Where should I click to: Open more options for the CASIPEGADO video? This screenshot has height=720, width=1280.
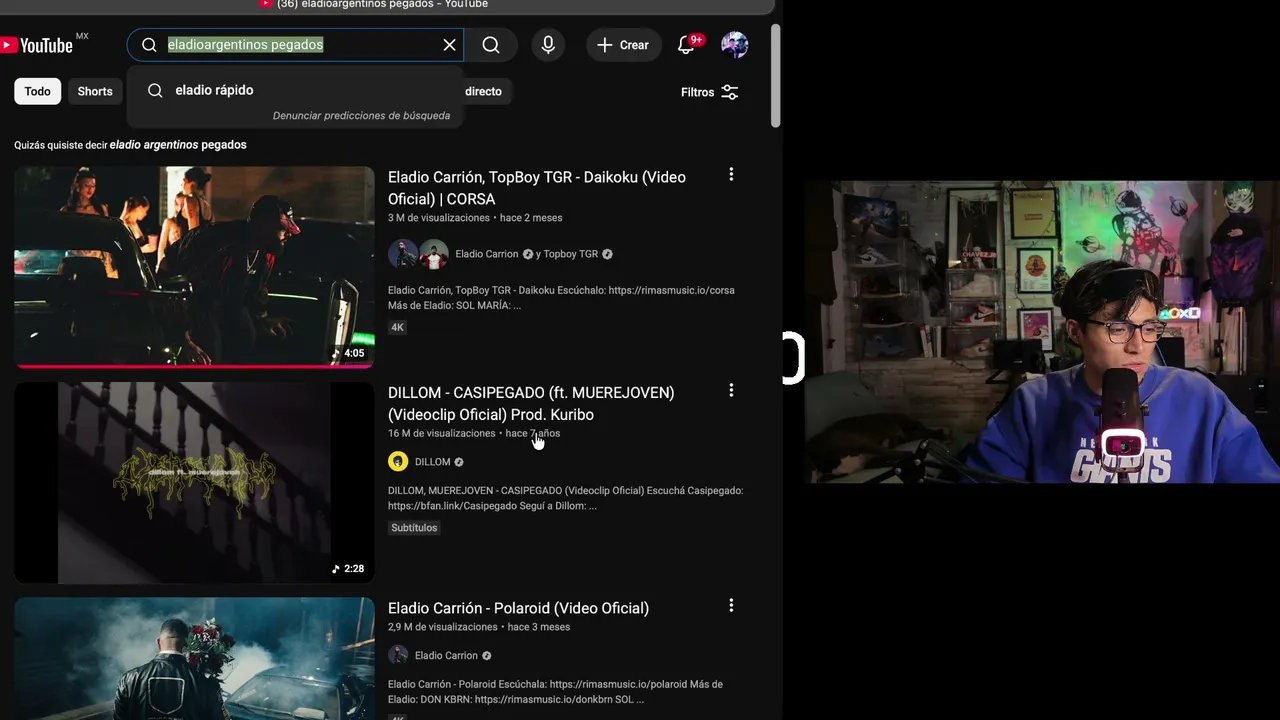click(731, 390)
